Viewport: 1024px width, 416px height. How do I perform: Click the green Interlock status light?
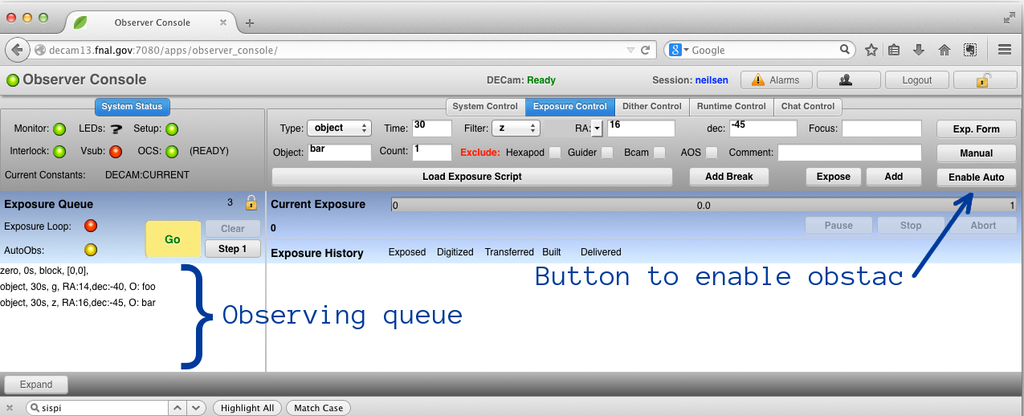point(60,151)
